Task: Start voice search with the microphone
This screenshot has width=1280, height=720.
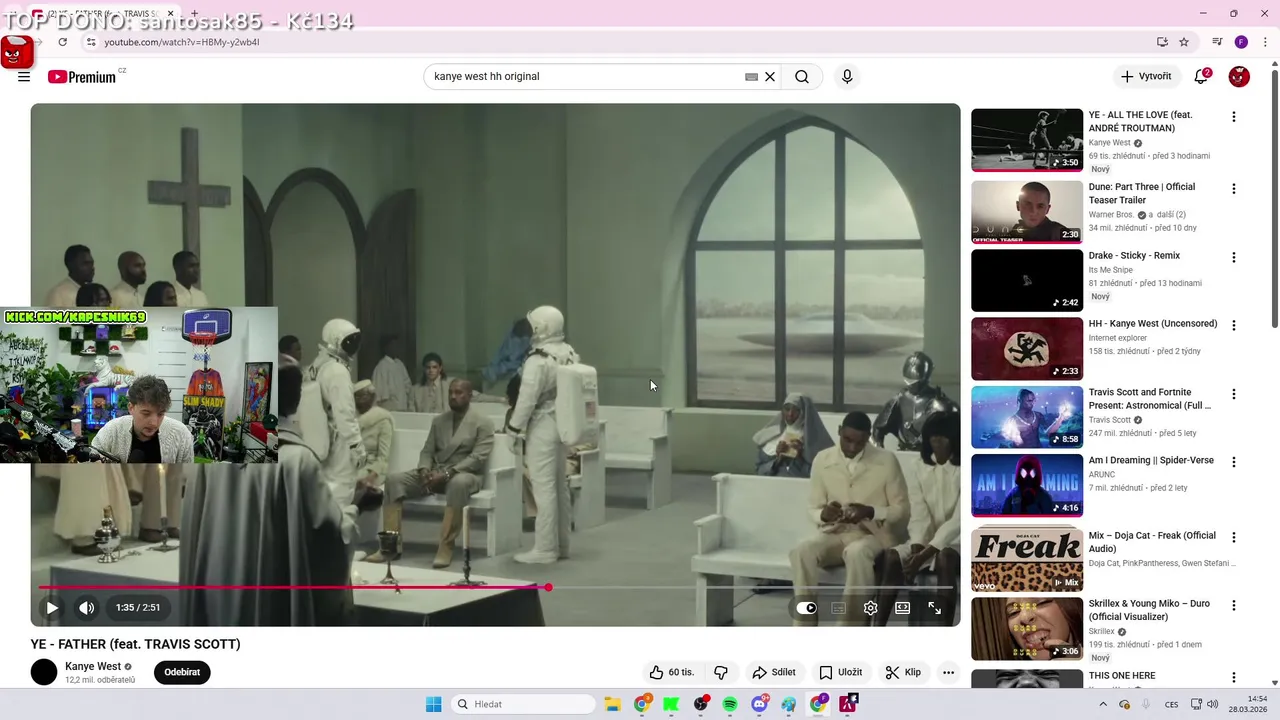Action: tap(847, 77)
